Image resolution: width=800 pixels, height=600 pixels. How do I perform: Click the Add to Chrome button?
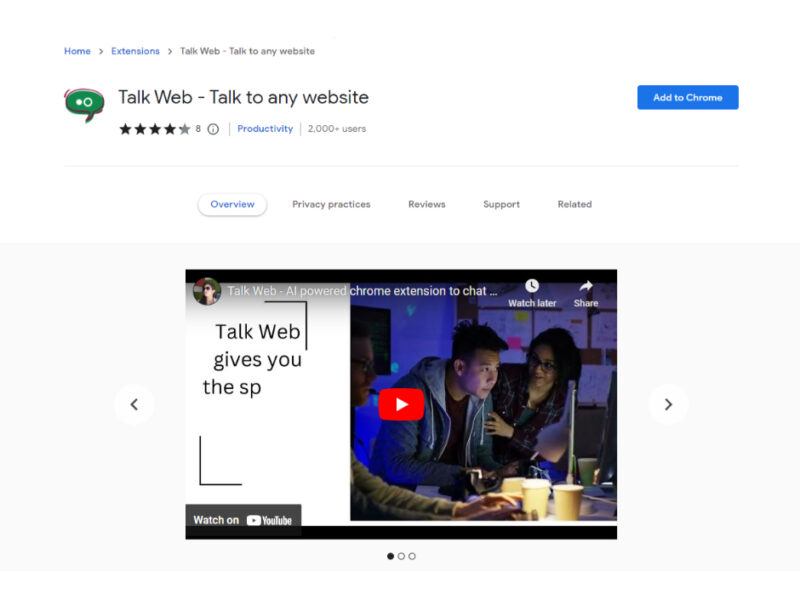coord(687,97)
